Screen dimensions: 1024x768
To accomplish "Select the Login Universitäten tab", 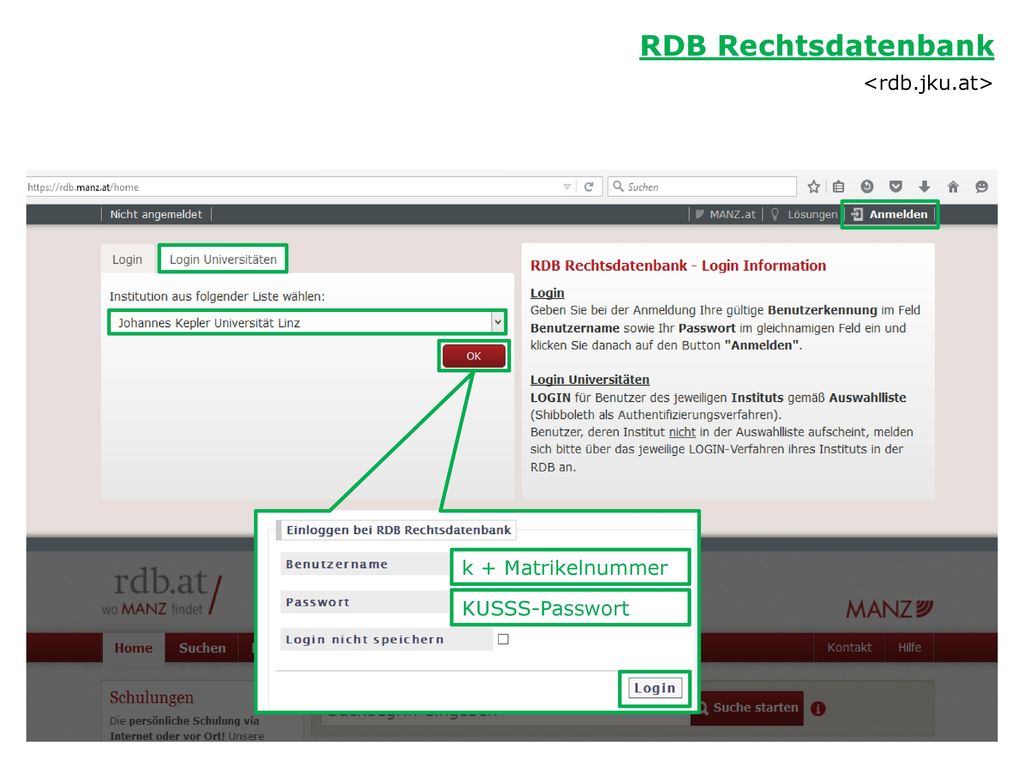I will point(223,259).
